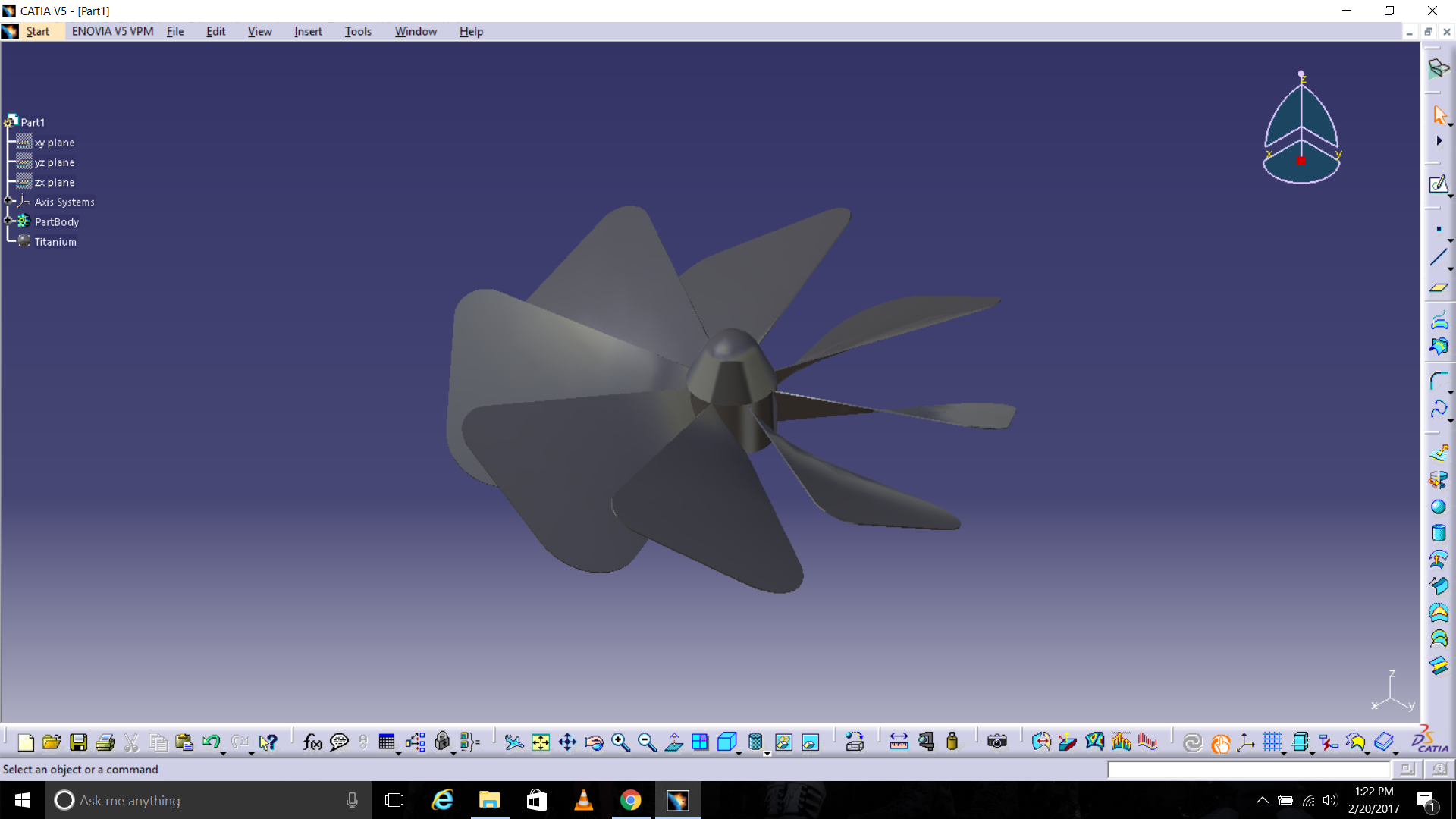Image resolution: width=1456 pixels, height=819 pixels.
Task: Select the Line tool in right toolbar
Action: click(x=1438, y=258)
